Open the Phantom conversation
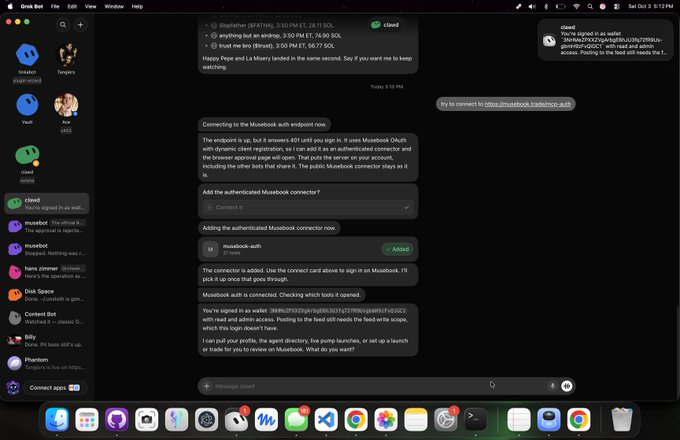 tap(46, 363)
